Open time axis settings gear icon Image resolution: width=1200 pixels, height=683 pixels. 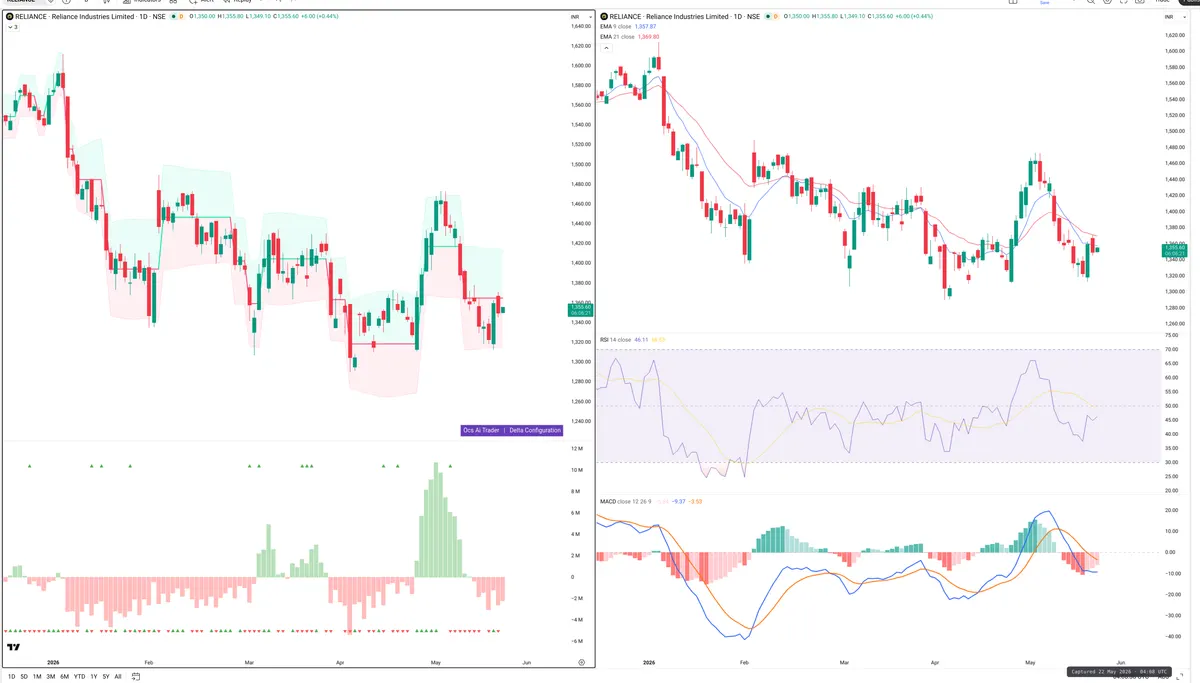click(x=581, y=662)
